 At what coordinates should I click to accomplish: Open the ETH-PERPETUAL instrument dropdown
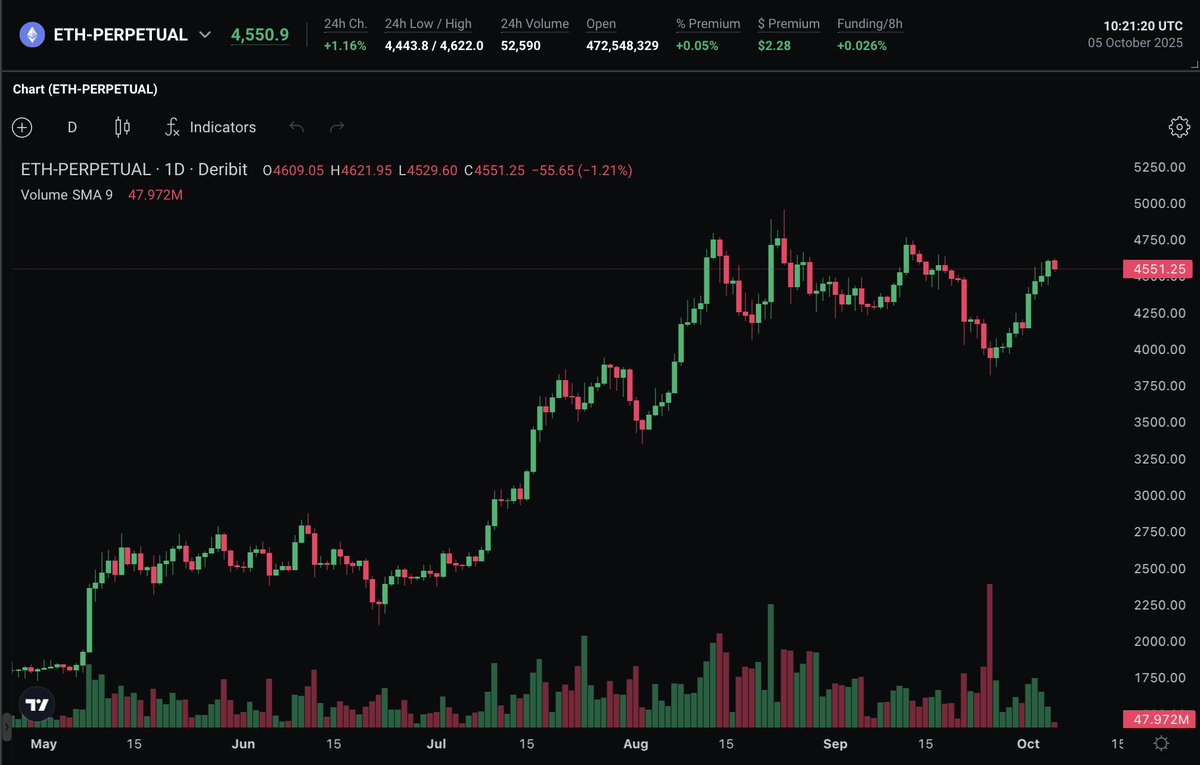(205, 35)
